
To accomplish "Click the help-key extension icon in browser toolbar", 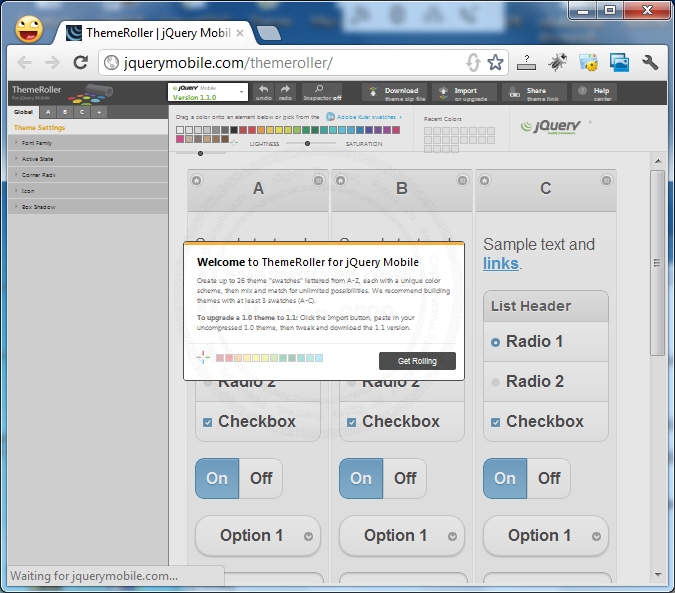I will click(526, 63).
